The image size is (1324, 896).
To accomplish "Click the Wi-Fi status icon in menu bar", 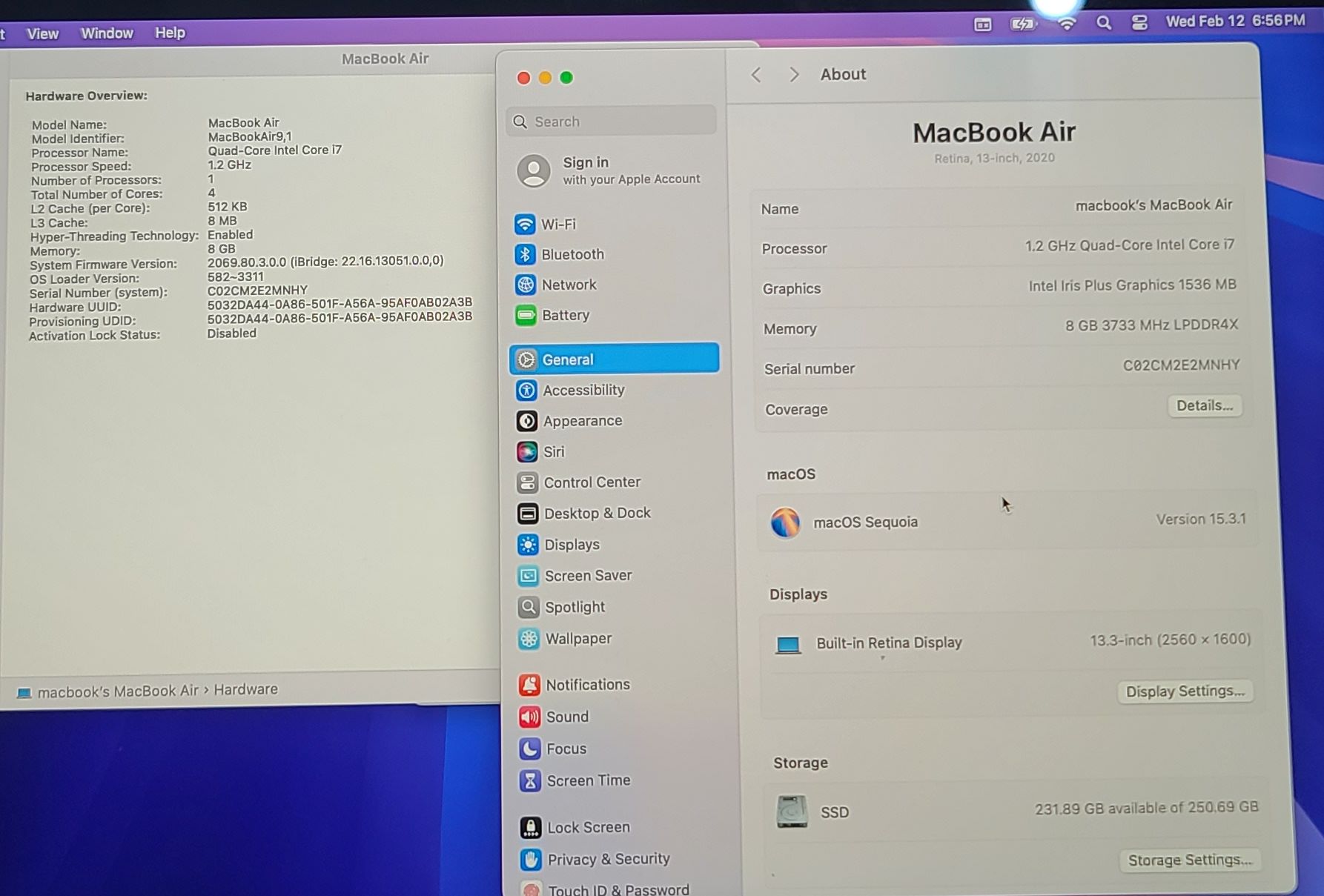I will (x=1066, y=24).
